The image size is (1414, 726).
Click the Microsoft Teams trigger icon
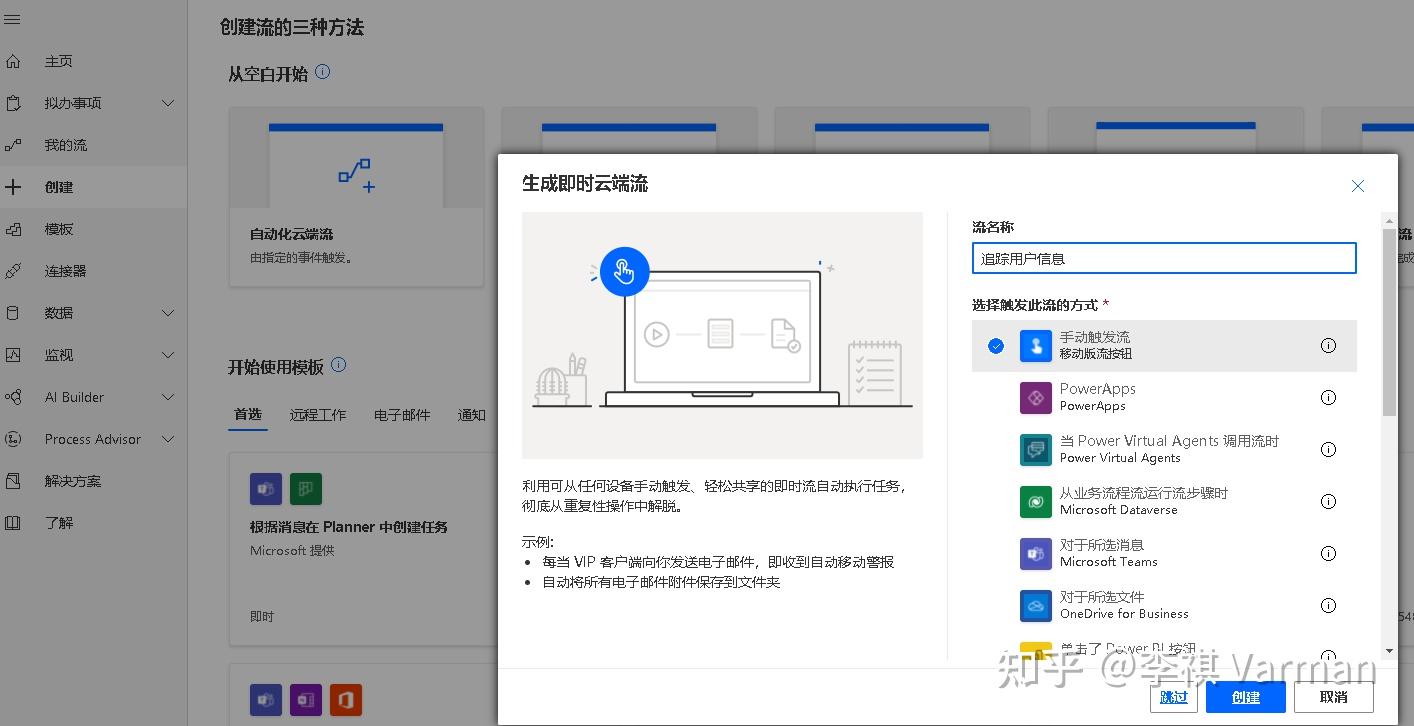click(x=1035, y=553)
